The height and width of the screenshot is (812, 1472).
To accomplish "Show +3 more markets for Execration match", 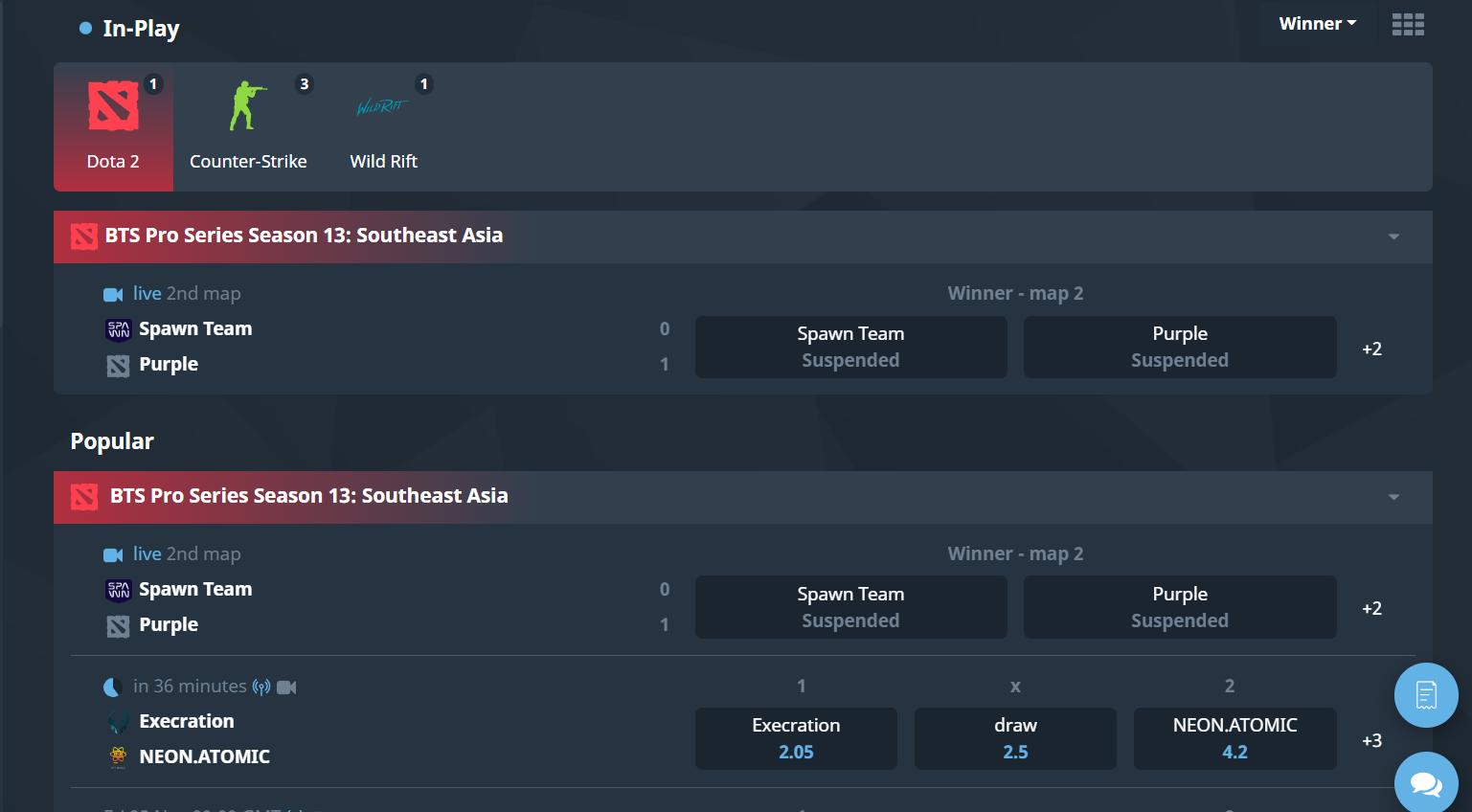I will (x=1371, y=740).
